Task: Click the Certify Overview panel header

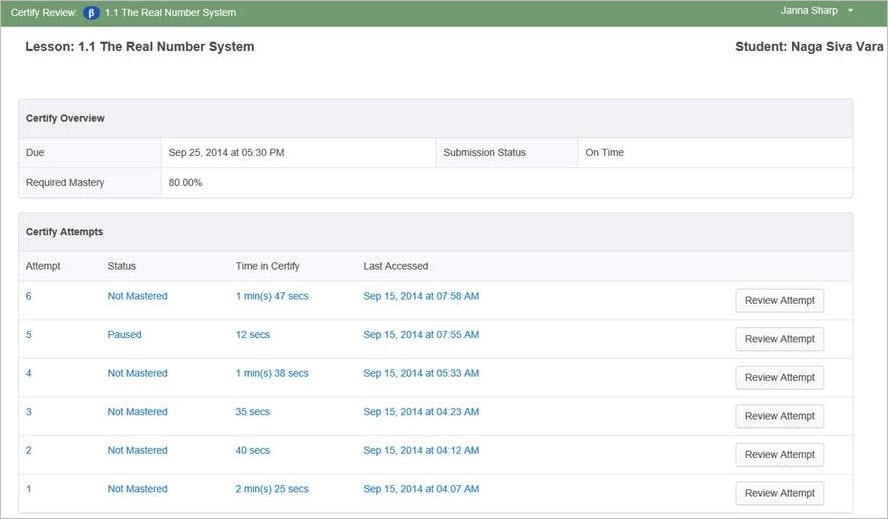Action: pyautogui.click(x=65, y=118)
